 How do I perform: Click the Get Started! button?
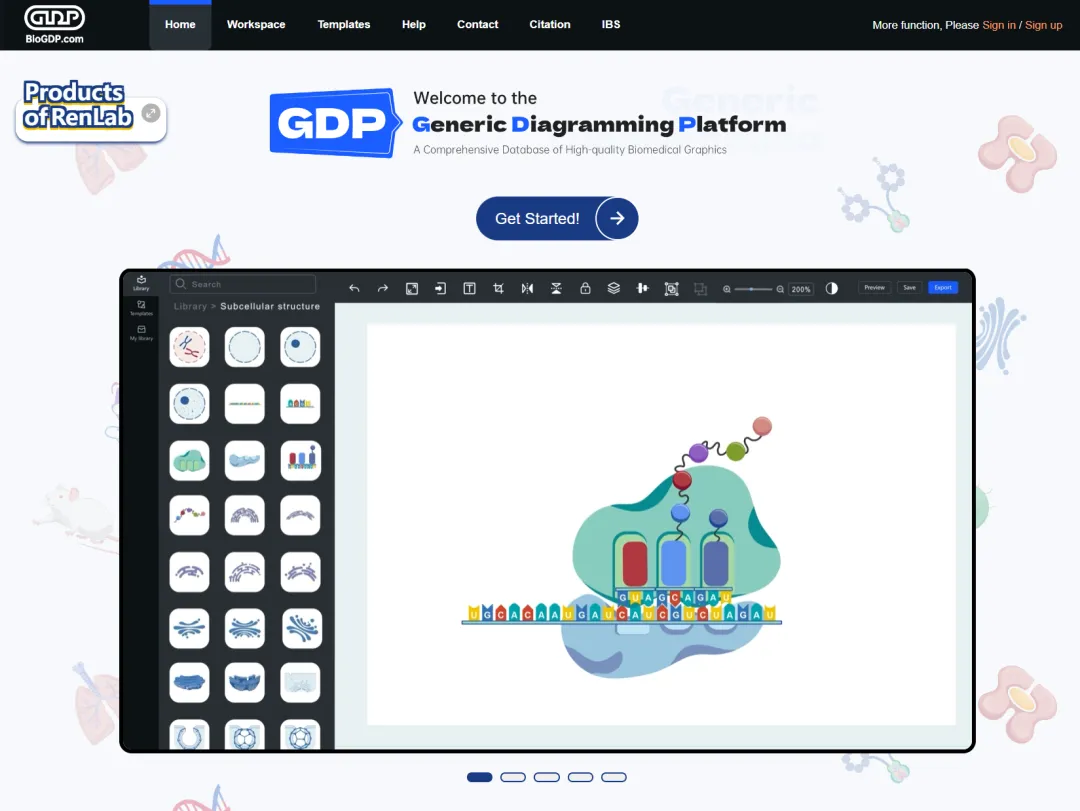[x=557, y=218]
